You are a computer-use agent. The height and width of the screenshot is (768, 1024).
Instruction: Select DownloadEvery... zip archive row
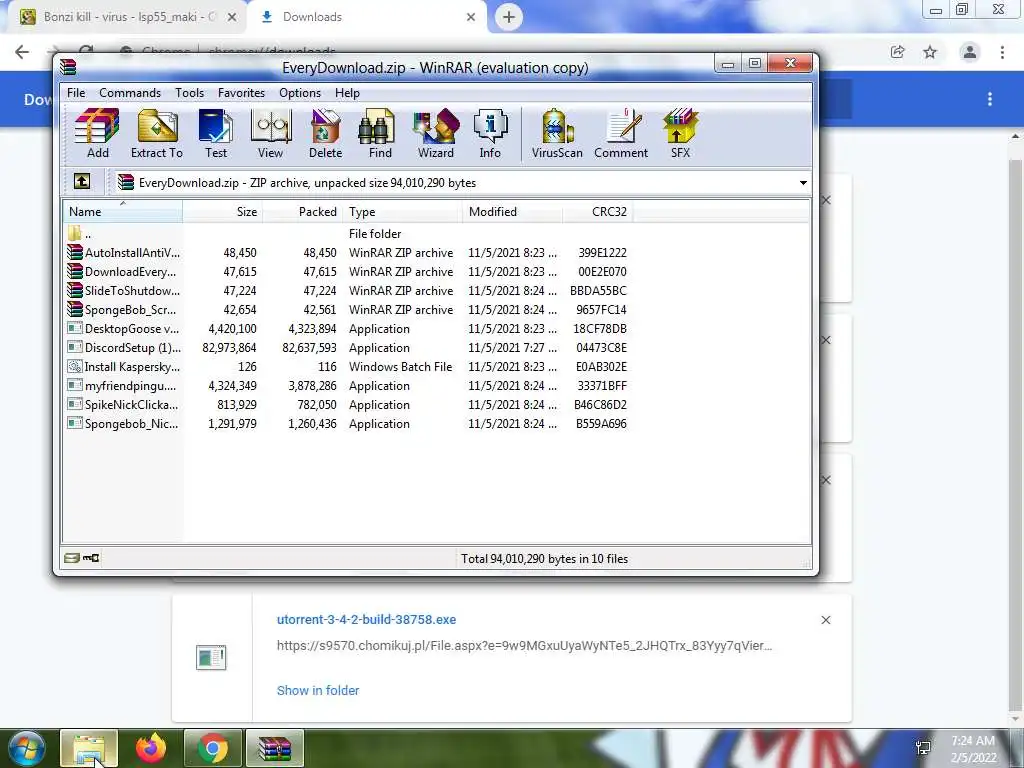tap(349, 272)
